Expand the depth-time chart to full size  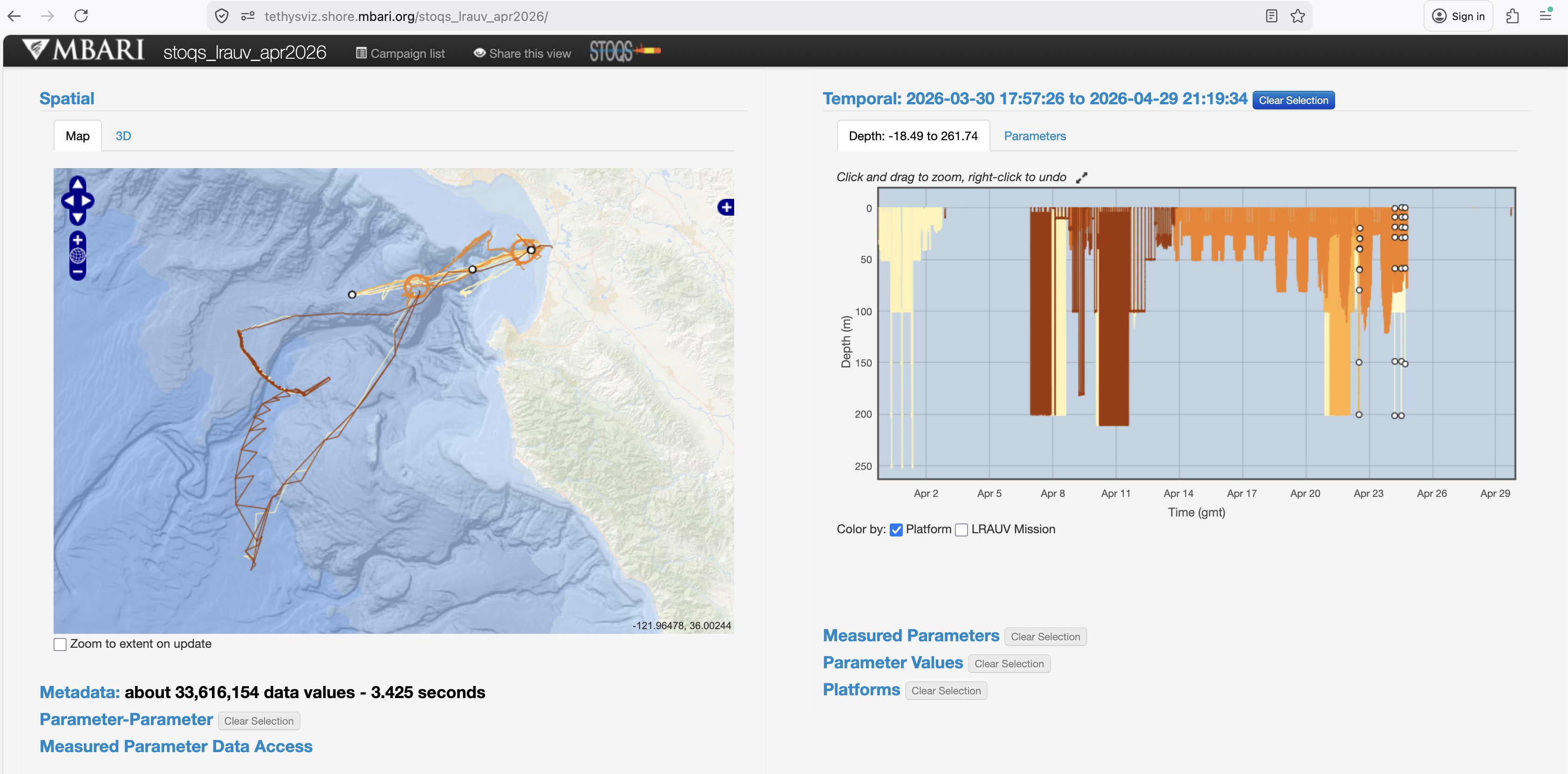(x=1081, y=178)
